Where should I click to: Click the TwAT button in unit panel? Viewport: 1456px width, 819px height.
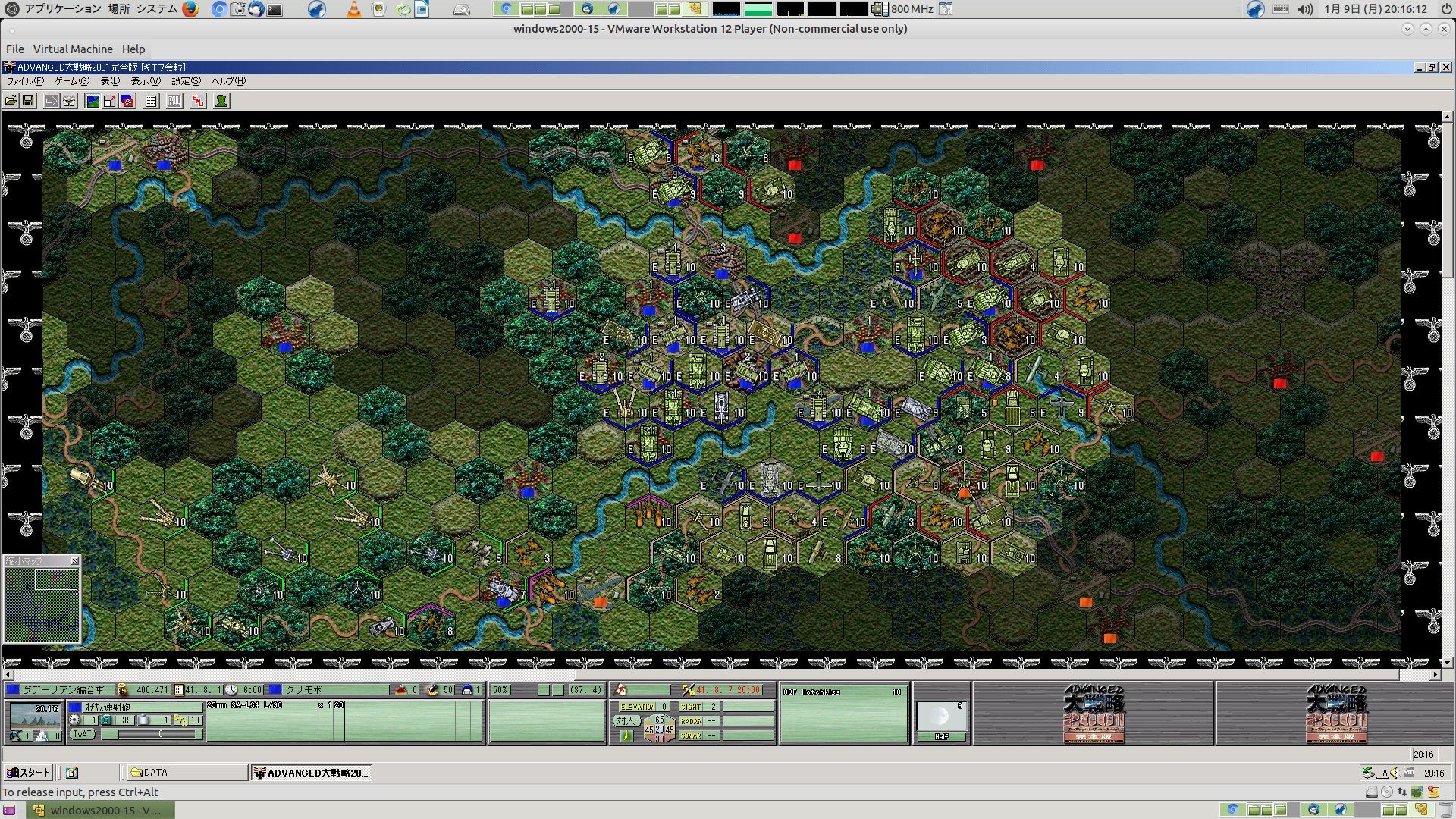[x=82, y=734]
